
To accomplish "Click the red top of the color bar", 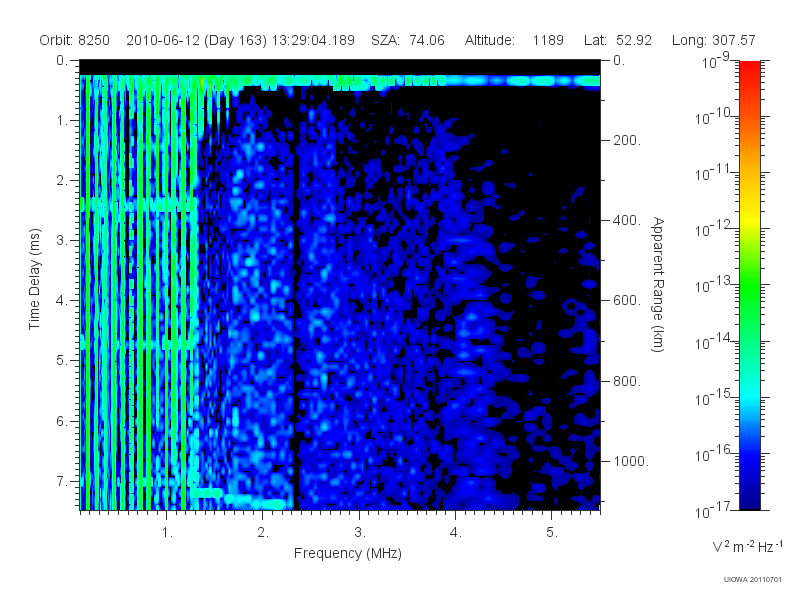I will click(750, 71).
